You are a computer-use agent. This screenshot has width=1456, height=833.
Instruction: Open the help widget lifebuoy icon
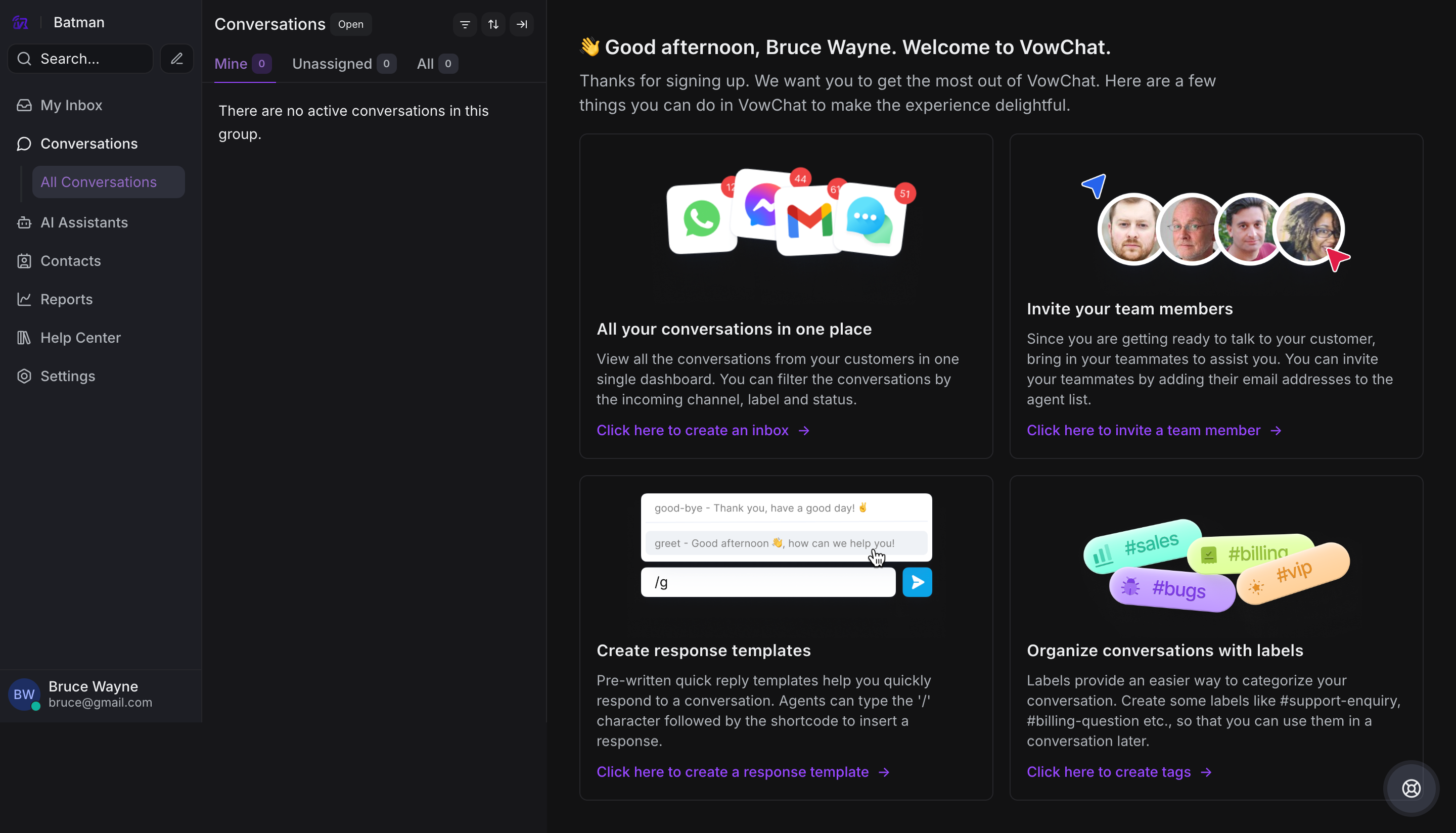pos(1411,788)
